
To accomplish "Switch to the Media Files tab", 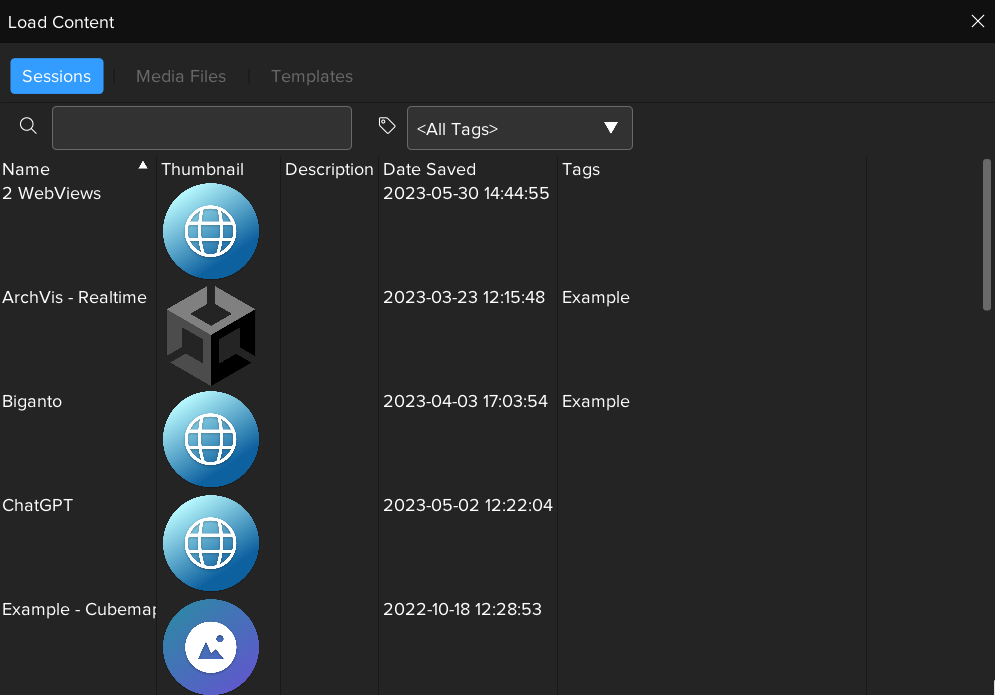I will click(181, 76).
